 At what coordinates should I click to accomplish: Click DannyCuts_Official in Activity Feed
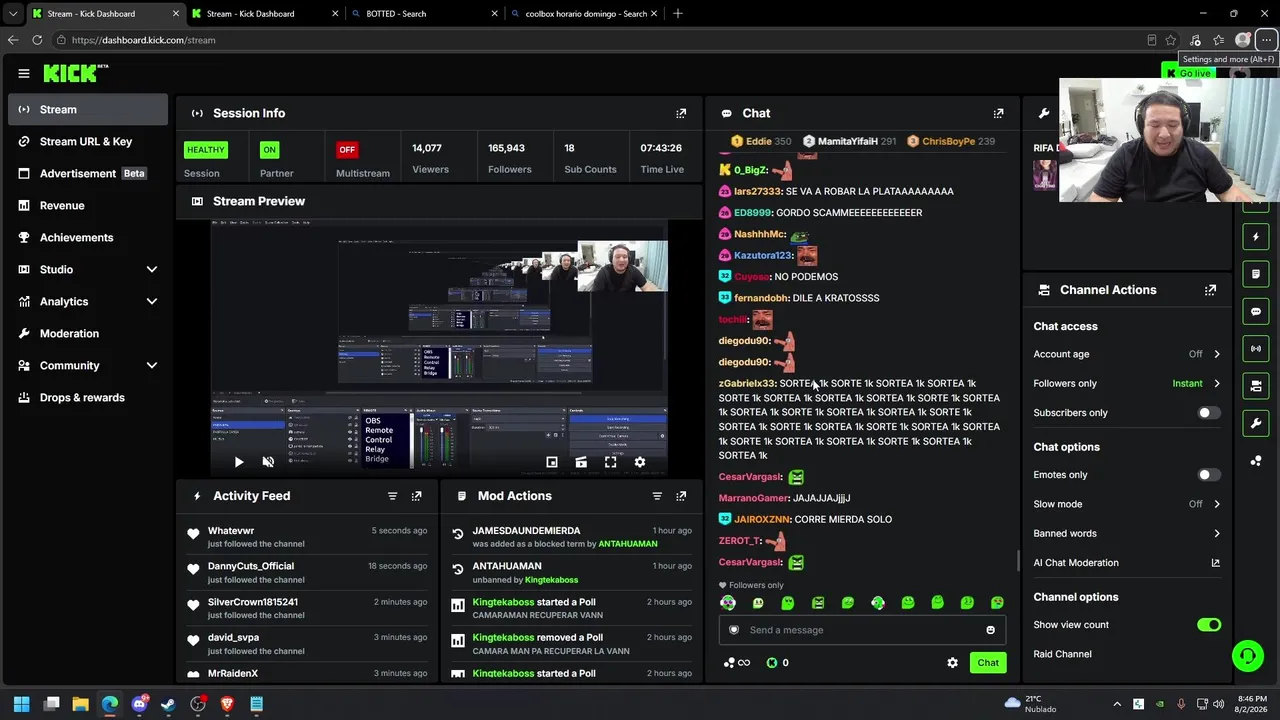click(251, 566)
